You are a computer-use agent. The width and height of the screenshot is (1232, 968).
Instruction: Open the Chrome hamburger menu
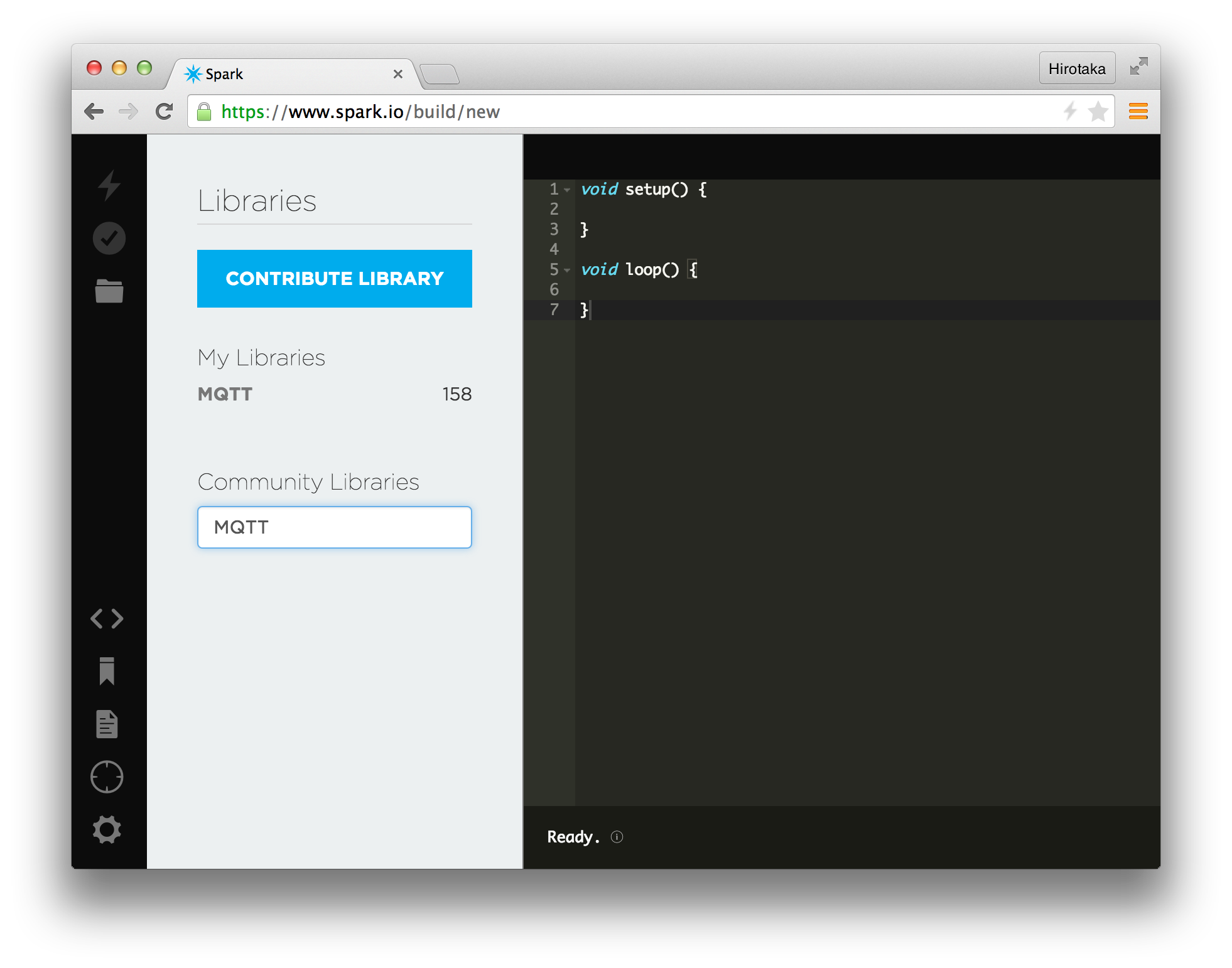point(1138,112)
